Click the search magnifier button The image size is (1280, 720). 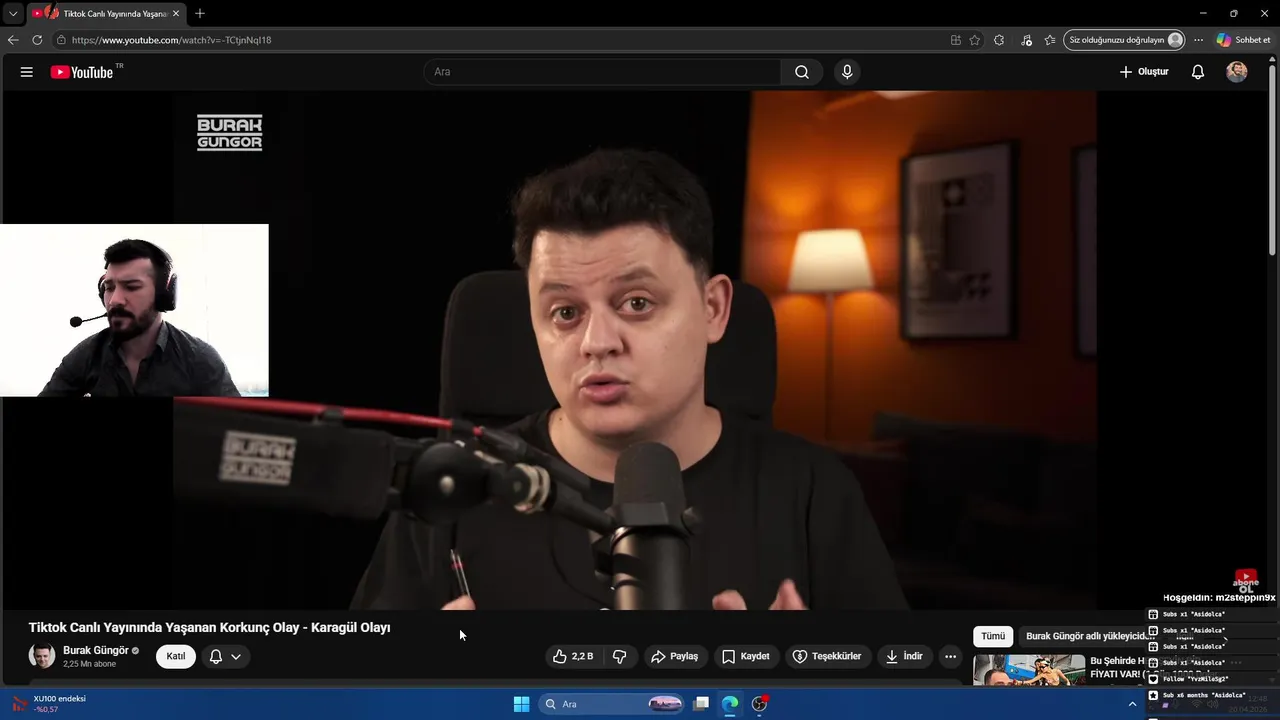(x=802, y=72)
